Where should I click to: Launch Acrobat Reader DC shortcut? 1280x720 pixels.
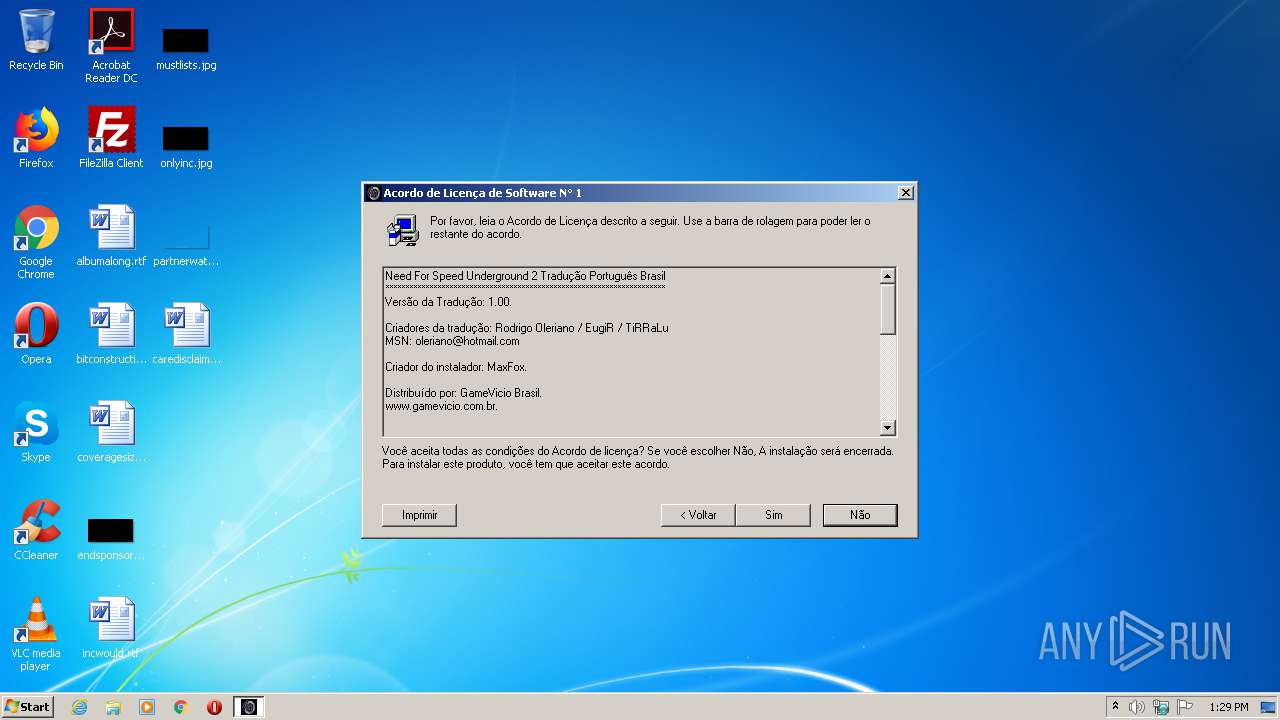click(111, 46)
